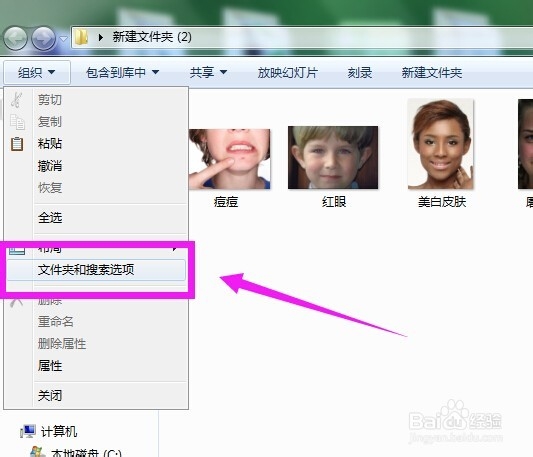Go back with the Back arrow button

point(15,38)
